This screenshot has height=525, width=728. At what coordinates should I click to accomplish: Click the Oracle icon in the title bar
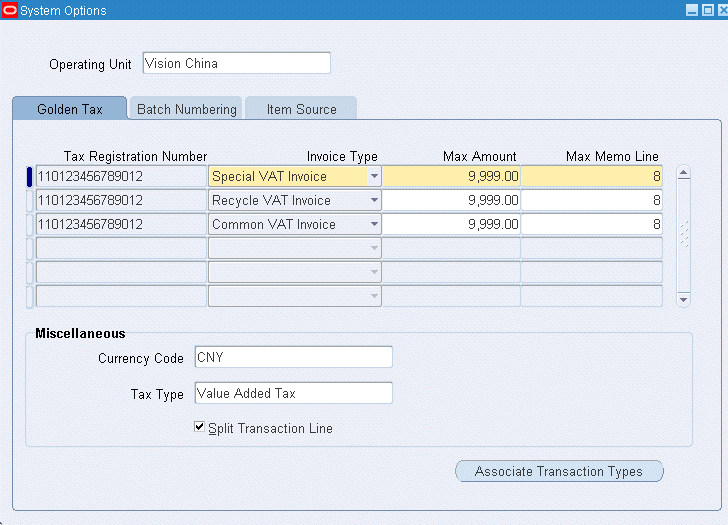pos(9,10)
